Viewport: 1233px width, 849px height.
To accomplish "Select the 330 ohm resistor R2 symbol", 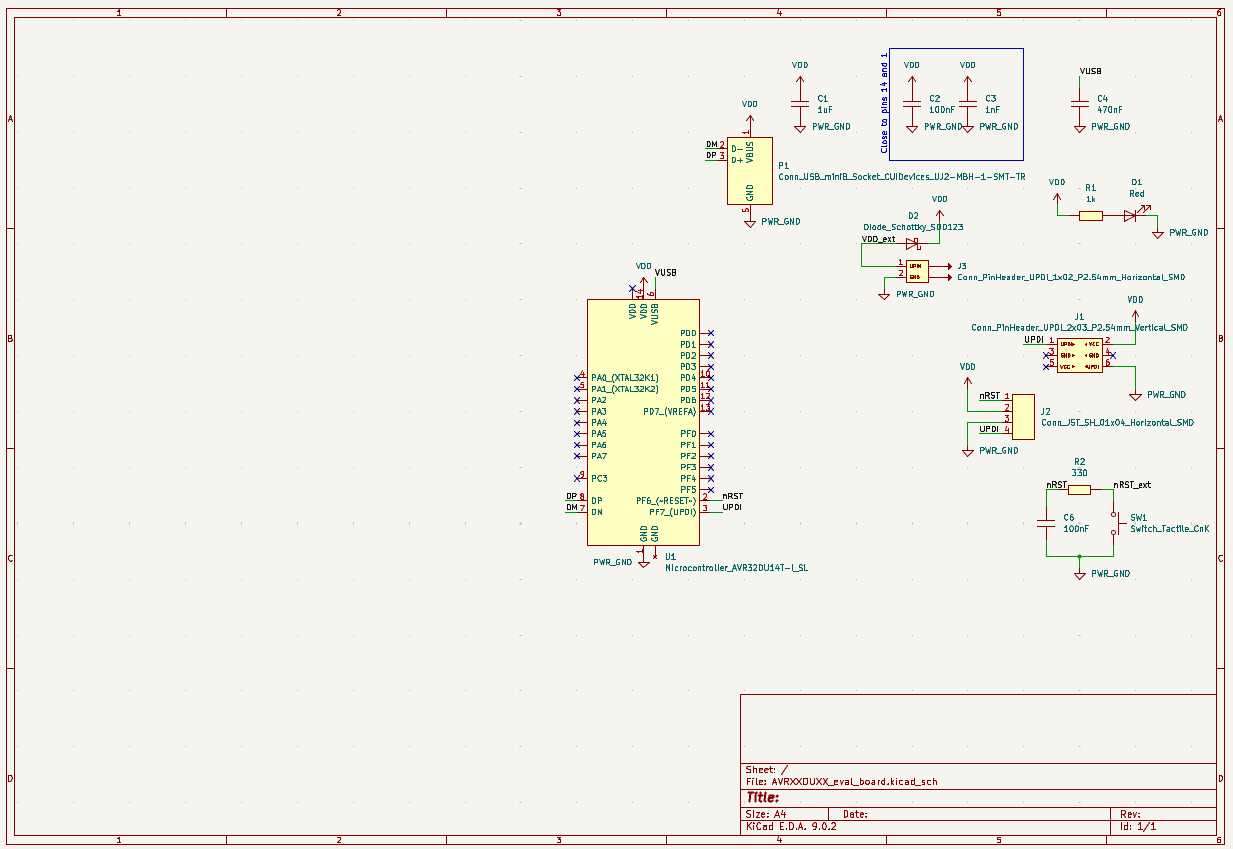I will [1079, 490].
